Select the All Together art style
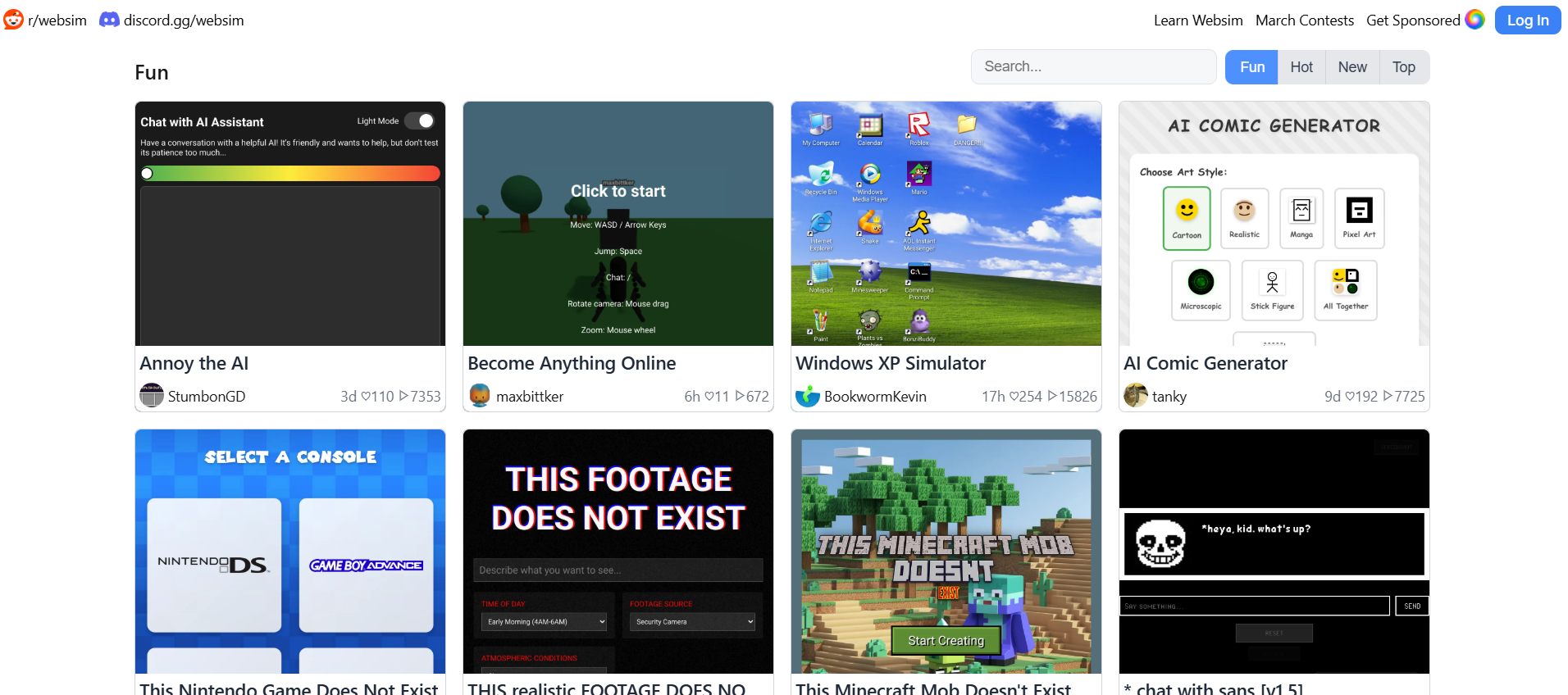The height and width of the screenshot is (695, 1568). point(1345,290)
